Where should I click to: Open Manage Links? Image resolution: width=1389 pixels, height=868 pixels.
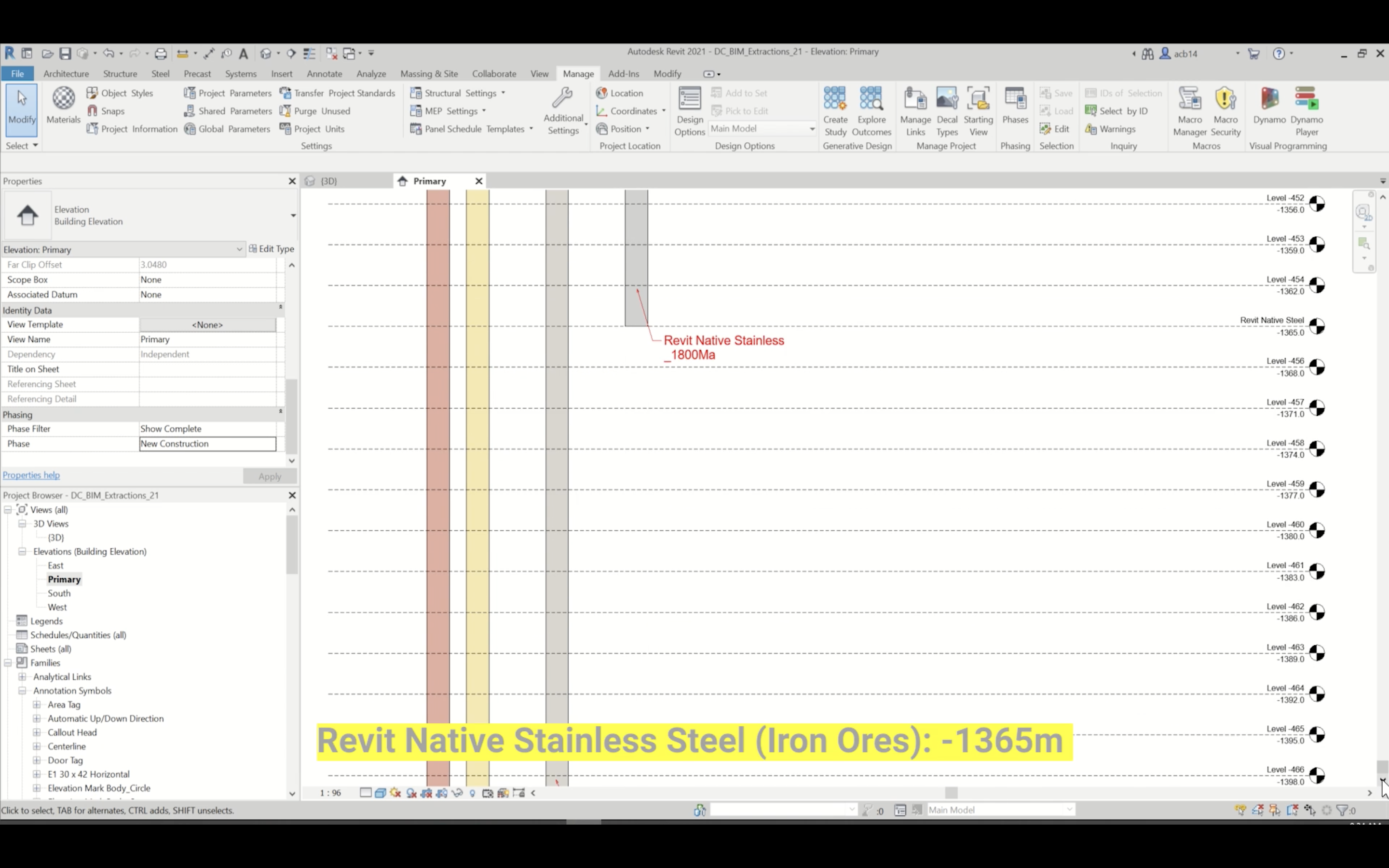coord(915,111)
